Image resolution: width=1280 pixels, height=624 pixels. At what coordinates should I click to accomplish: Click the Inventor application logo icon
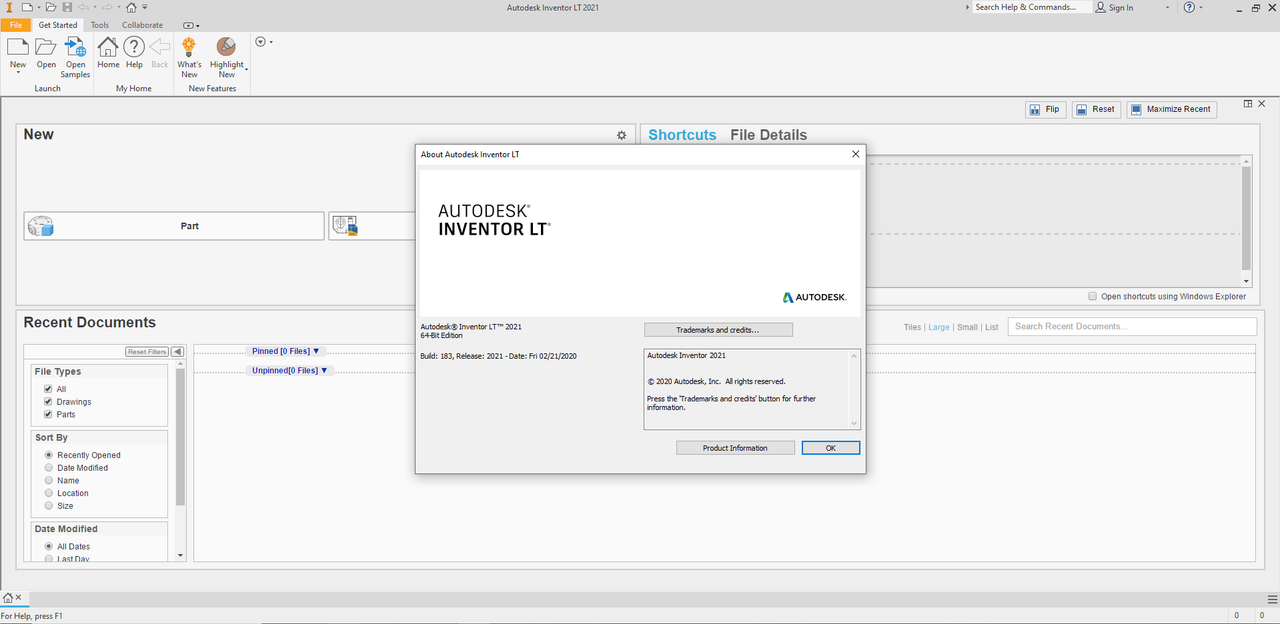pos(8,7)
